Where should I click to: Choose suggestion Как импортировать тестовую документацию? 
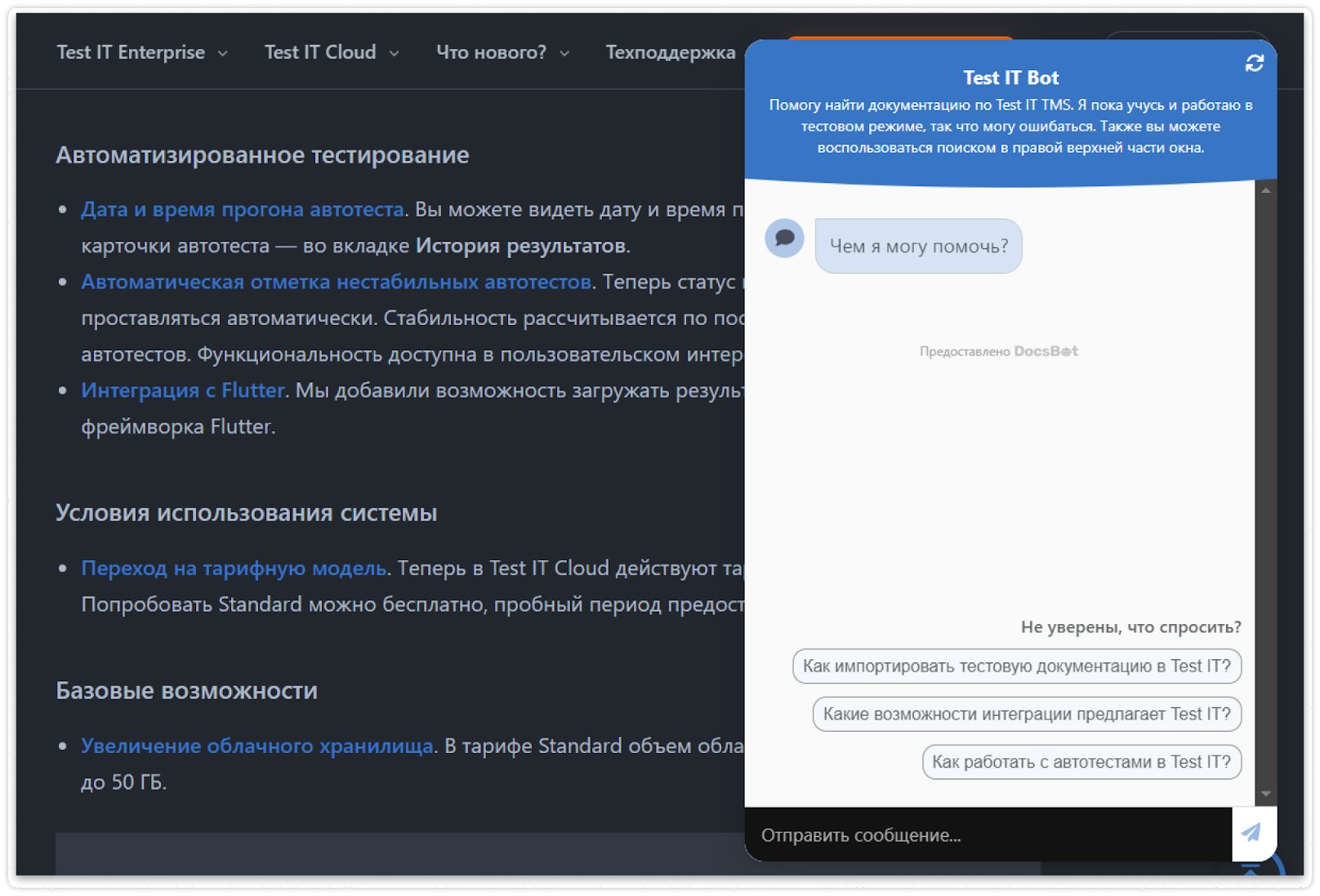pyautogui.click(x=1017, y=666)
